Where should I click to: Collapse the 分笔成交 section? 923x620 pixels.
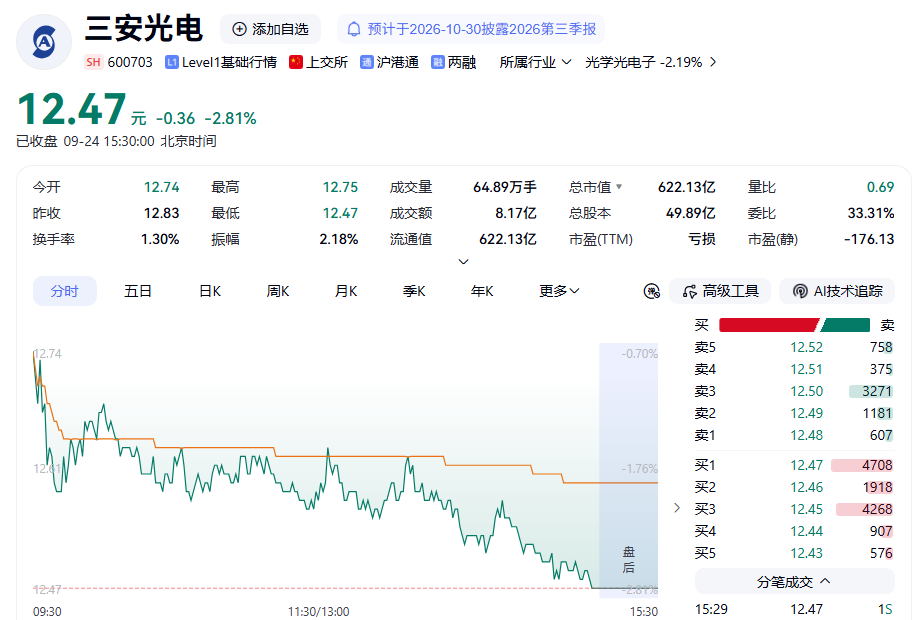click(794, 582)
